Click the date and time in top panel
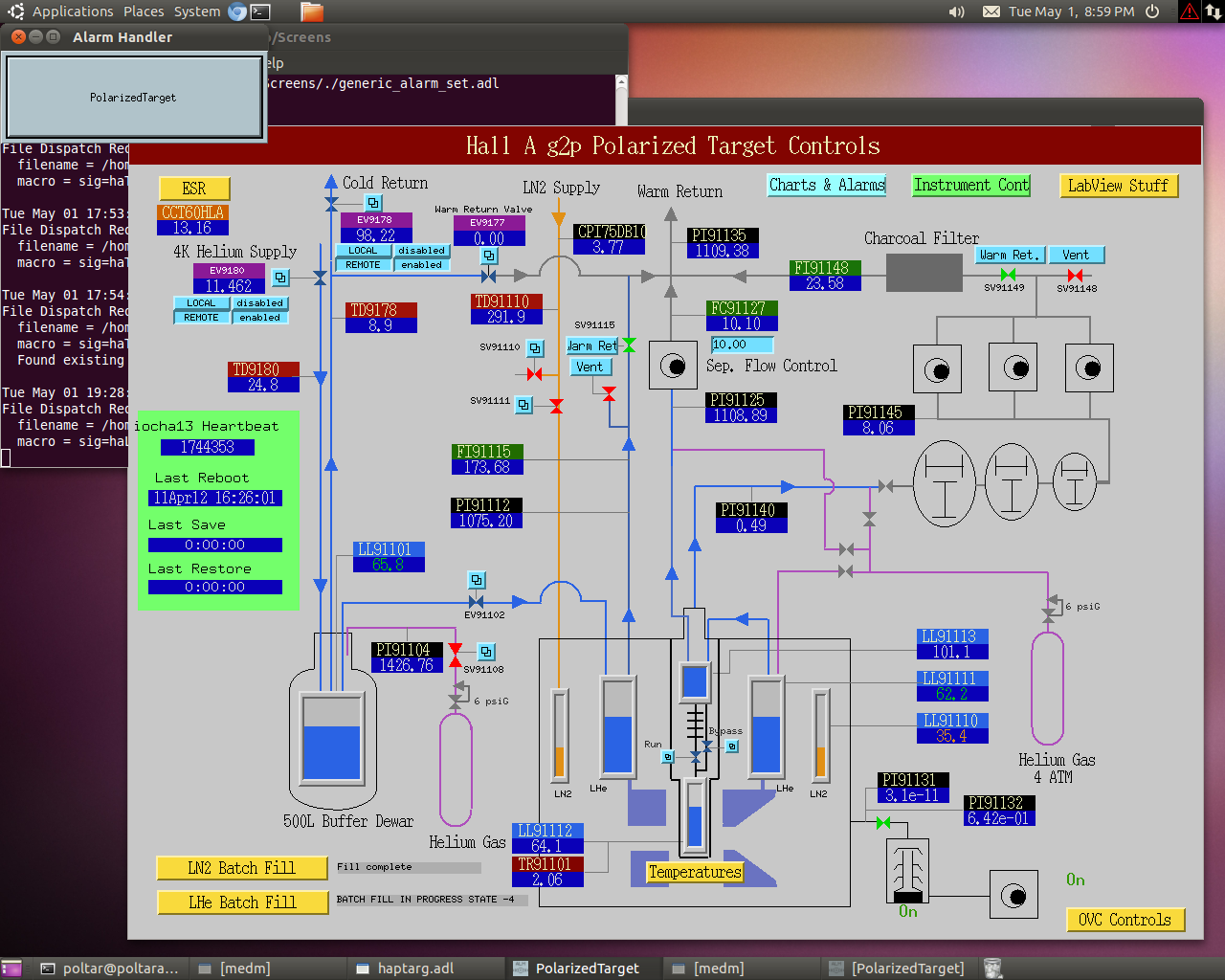This screenshot has width=1225, height=980. tap(1071, 11)
